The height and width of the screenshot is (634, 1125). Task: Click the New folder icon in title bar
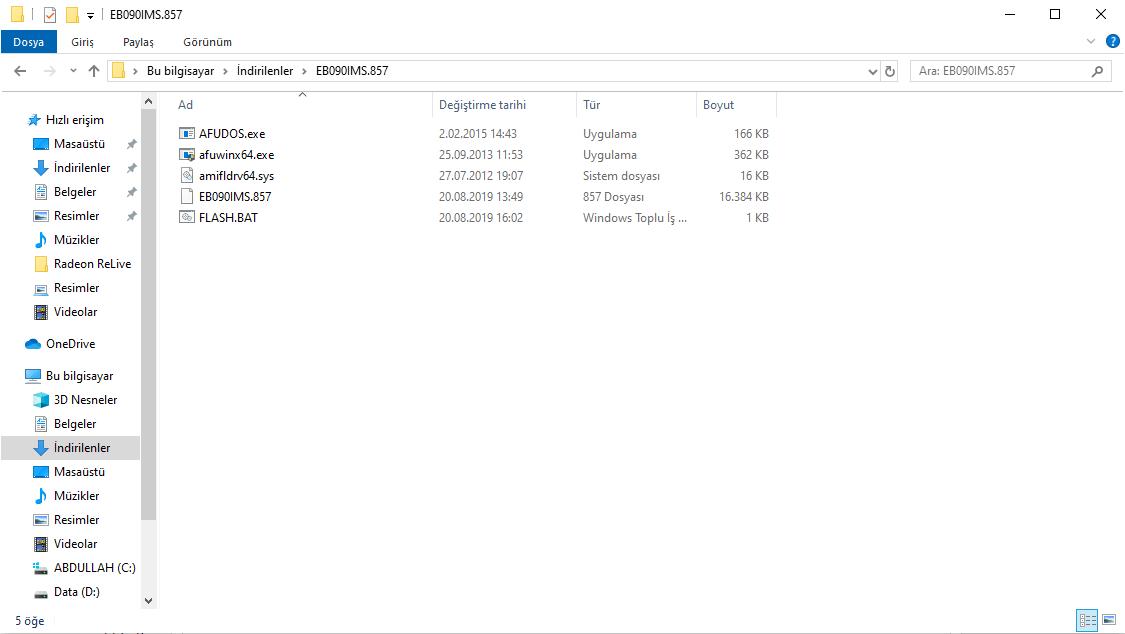[72, 14]
